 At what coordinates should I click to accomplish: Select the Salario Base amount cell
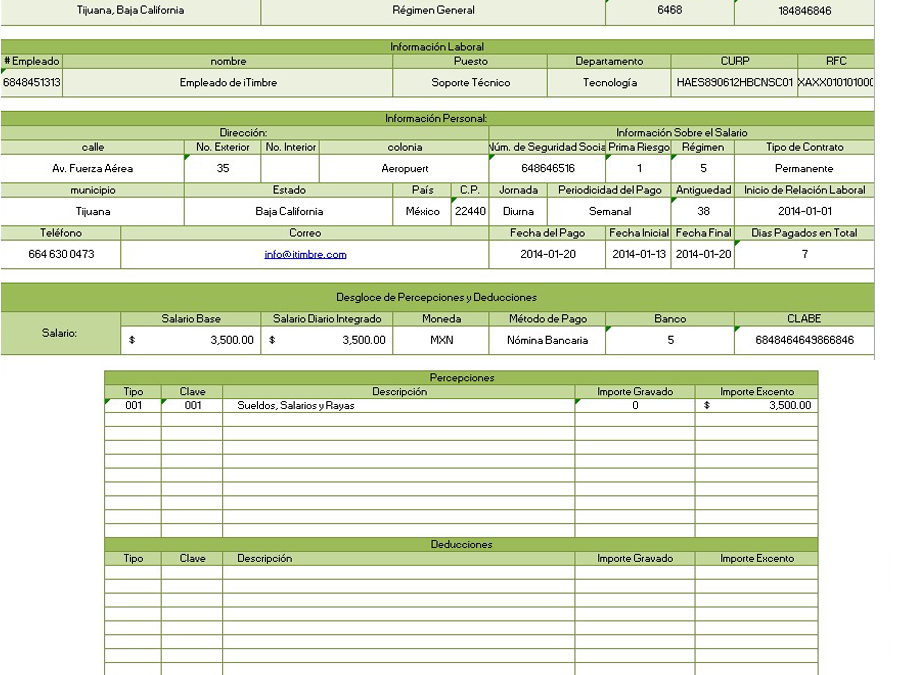(x=190, y=340)
